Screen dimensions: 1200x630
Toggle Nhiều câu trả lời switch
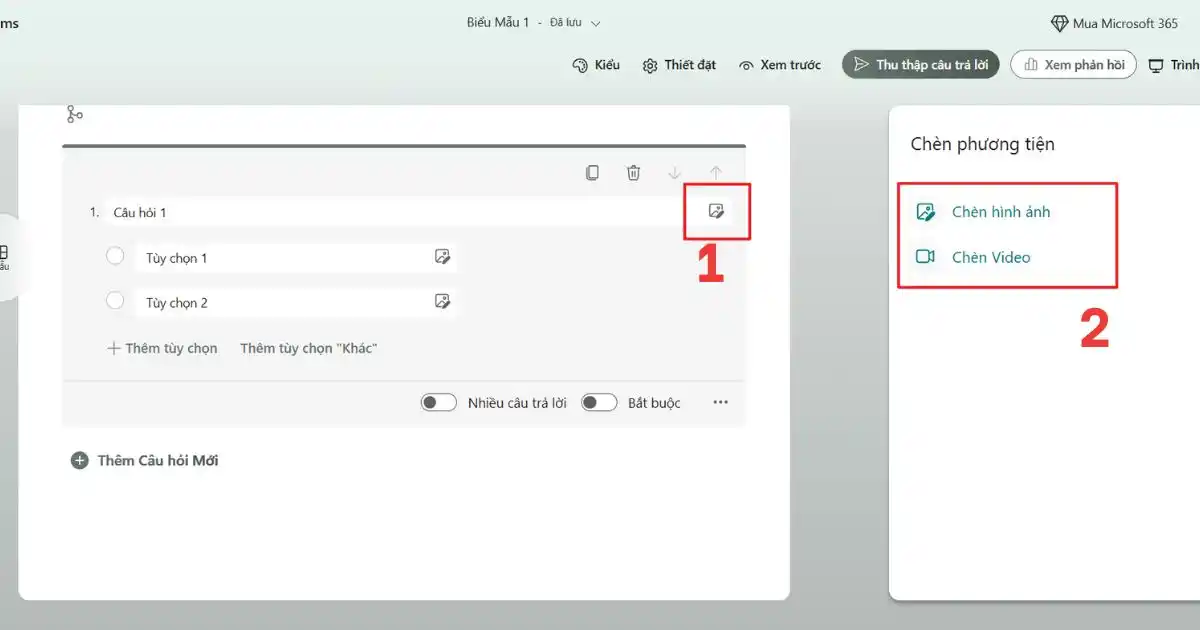[439, 402]
